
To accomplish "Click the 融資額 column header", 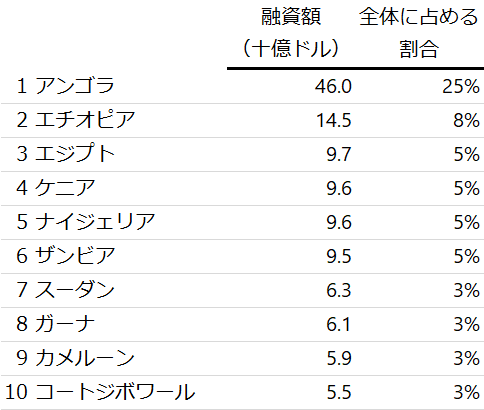I will click(x=291, y=33).
